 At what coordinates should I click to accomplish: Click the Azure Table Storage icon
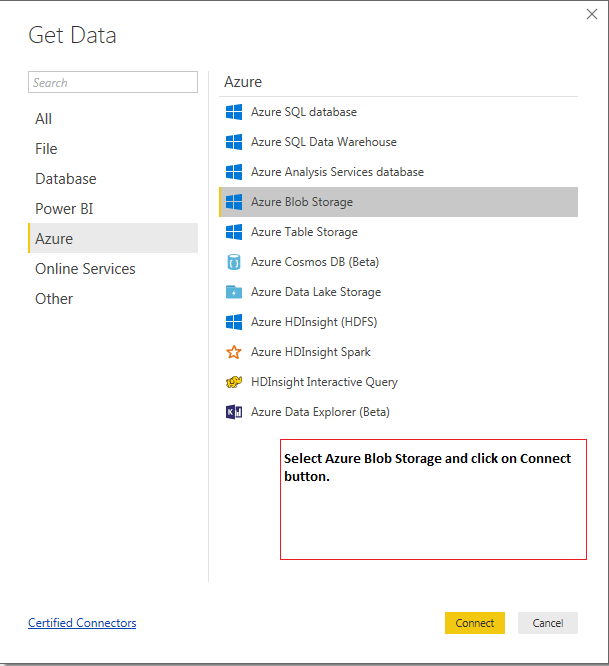[234, 232]
